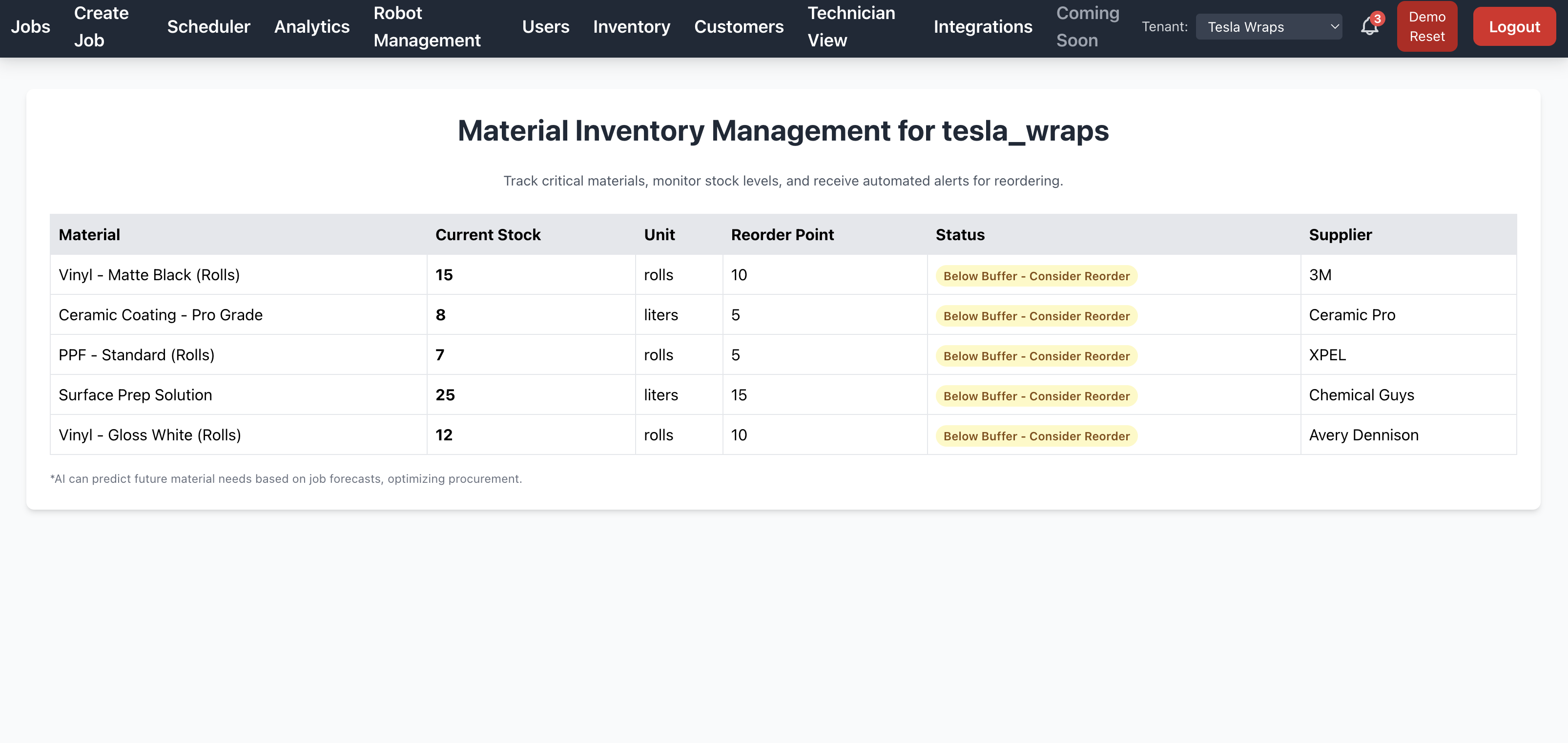Go to Create Job page
The image size is (1568, 743).
[101, 27]
